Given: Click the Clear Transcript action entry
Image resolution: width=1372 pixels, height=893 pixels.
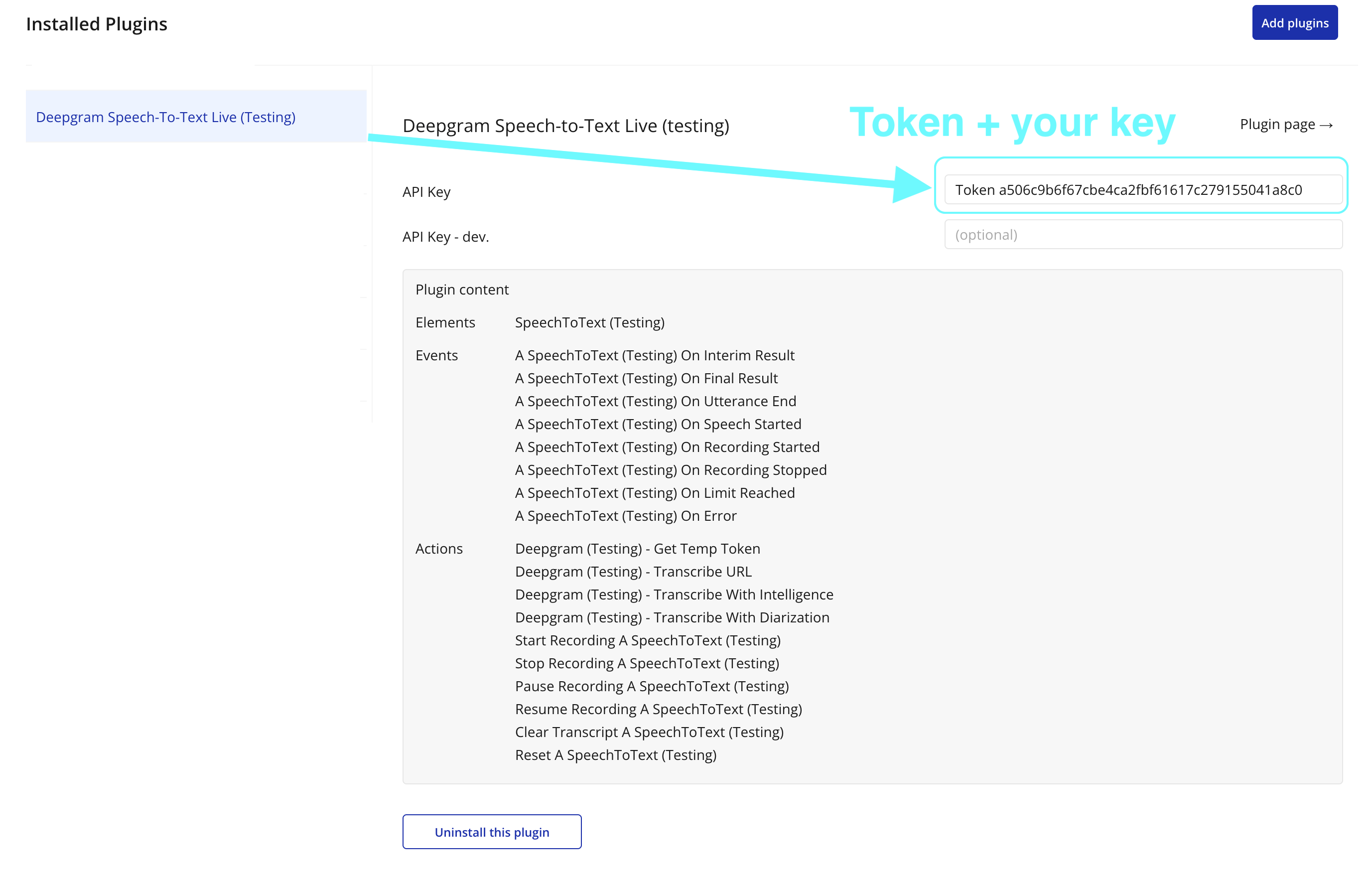Looking at the screenshot, I should pos(649,732).
